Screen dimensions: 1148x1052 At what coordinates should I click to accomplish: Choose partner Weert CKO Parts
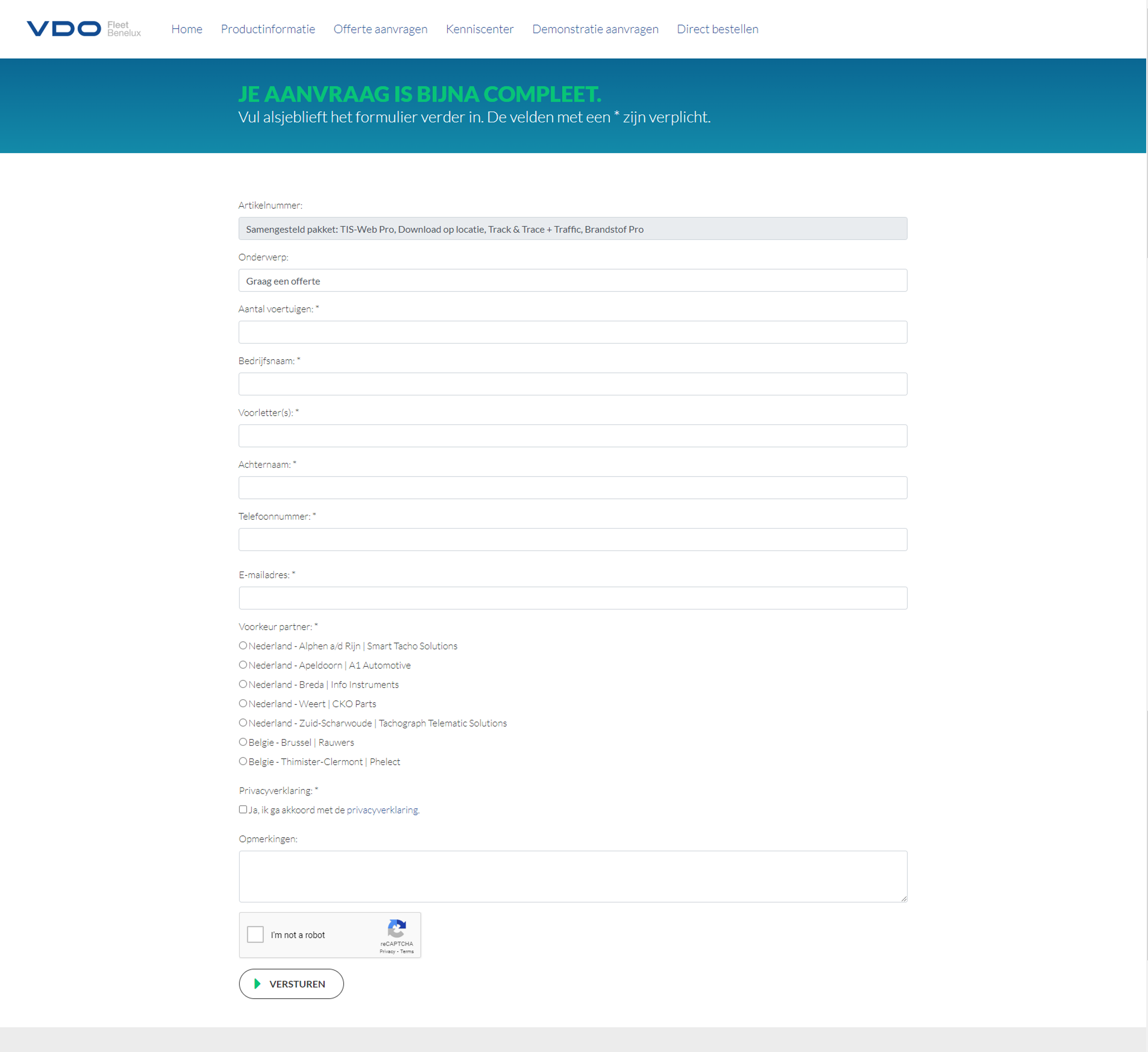(243, 703)
